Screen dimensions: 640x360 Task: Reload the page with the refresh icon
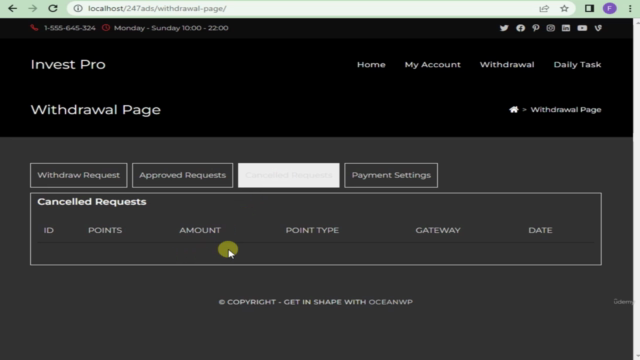click(x=53, y=9)
